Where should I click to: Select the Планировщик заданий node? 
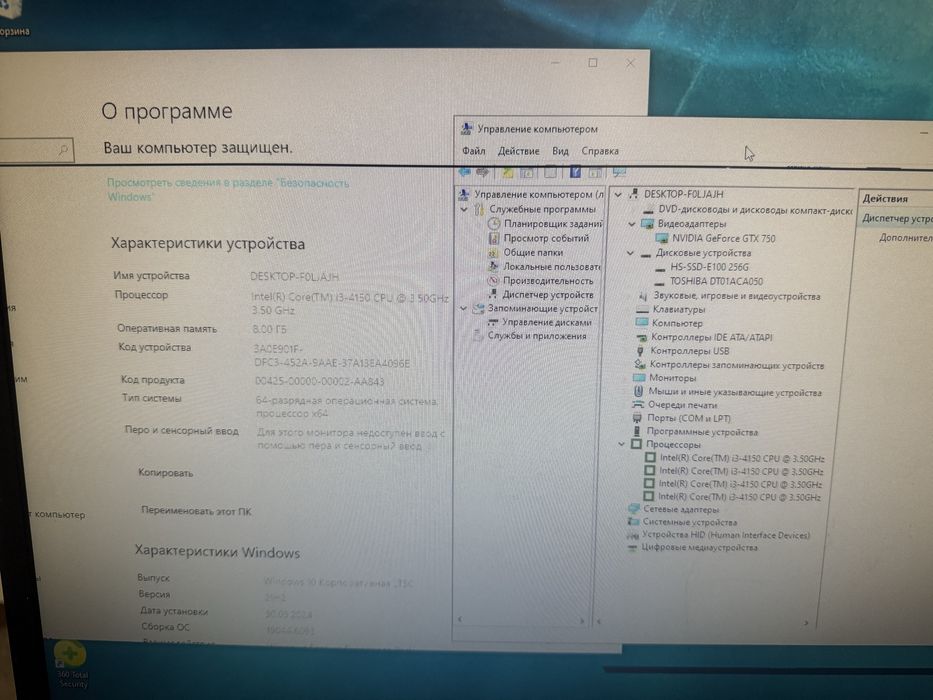553,224
